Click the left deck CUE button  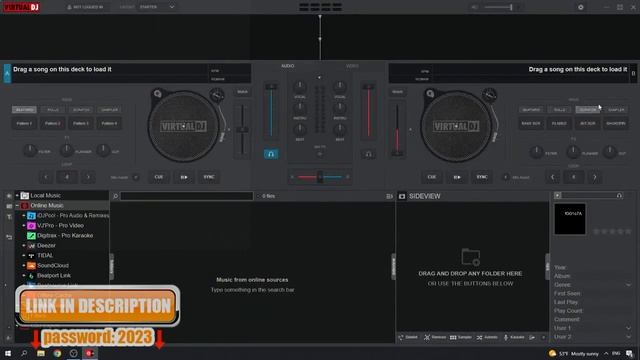159,177
